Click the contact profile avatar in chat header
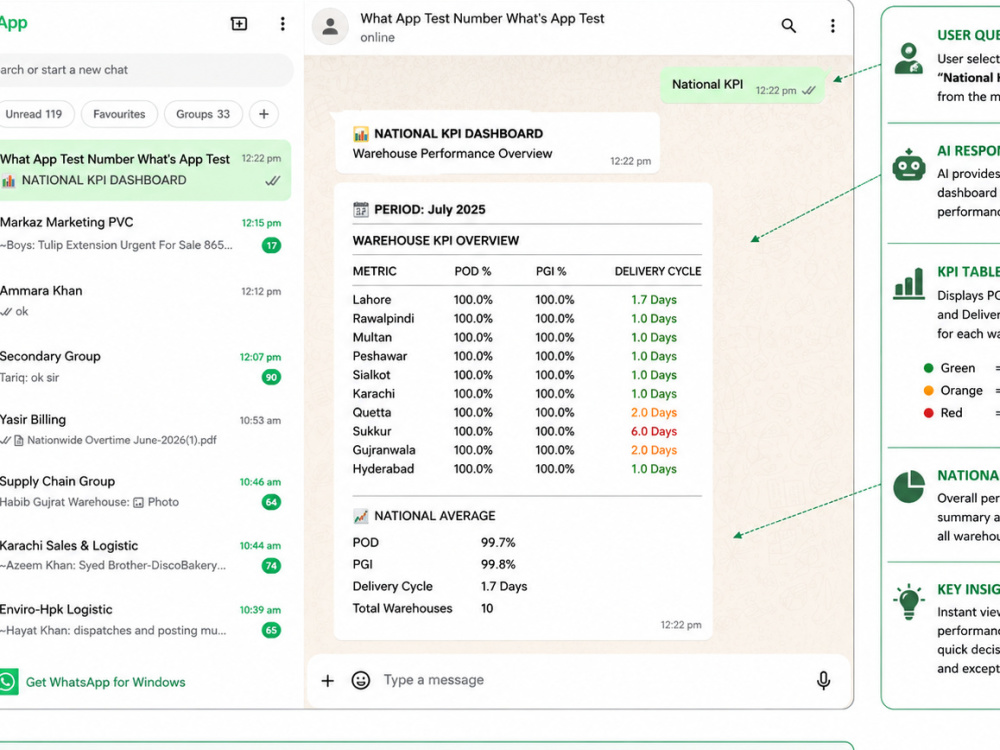The image size is (1000, 750). (330, 27)
